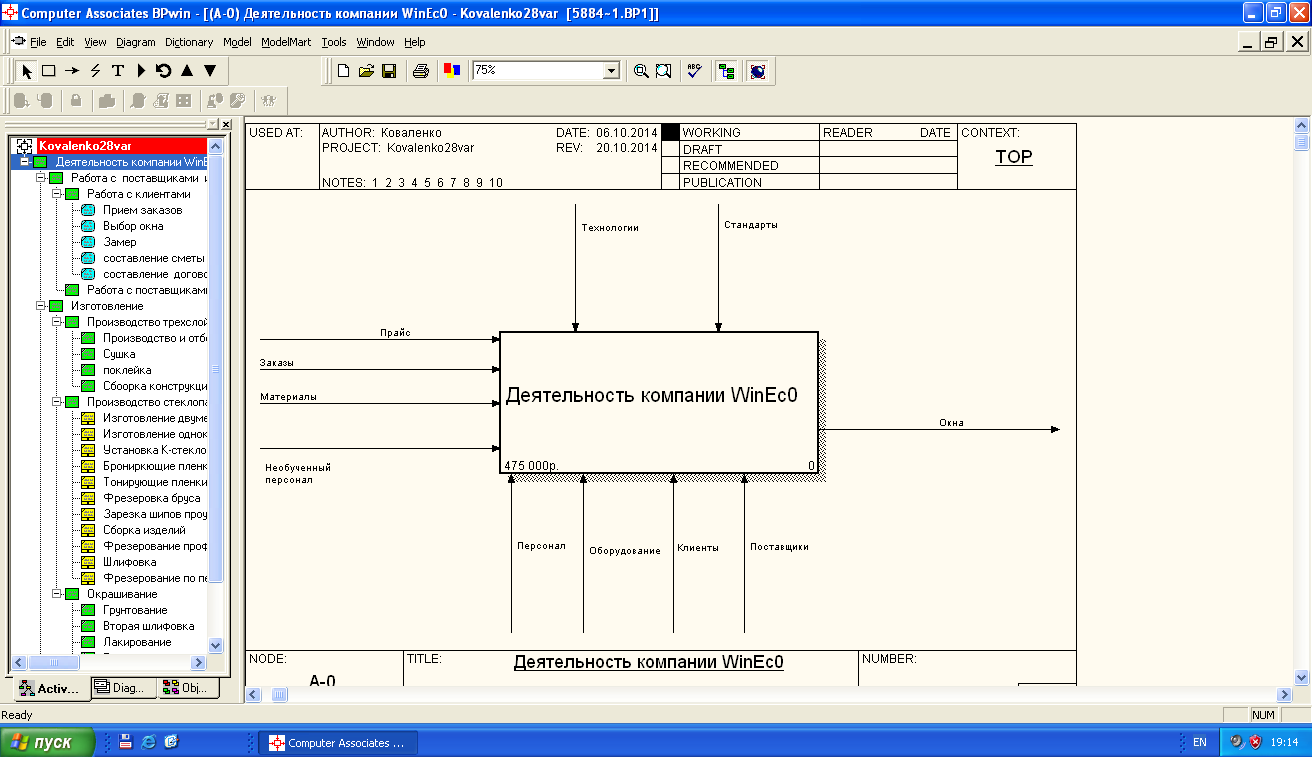The image size is (1312, 757).
Task: Click the rotating-arrow sibling diagram tool
Action: tap(163, 71)
